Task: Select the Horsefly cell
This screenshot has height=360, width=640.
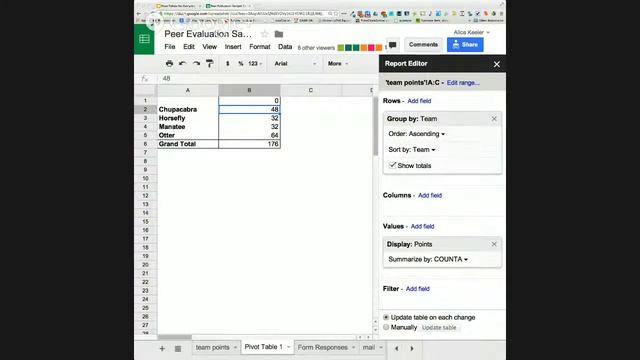Action: [188, 118]
